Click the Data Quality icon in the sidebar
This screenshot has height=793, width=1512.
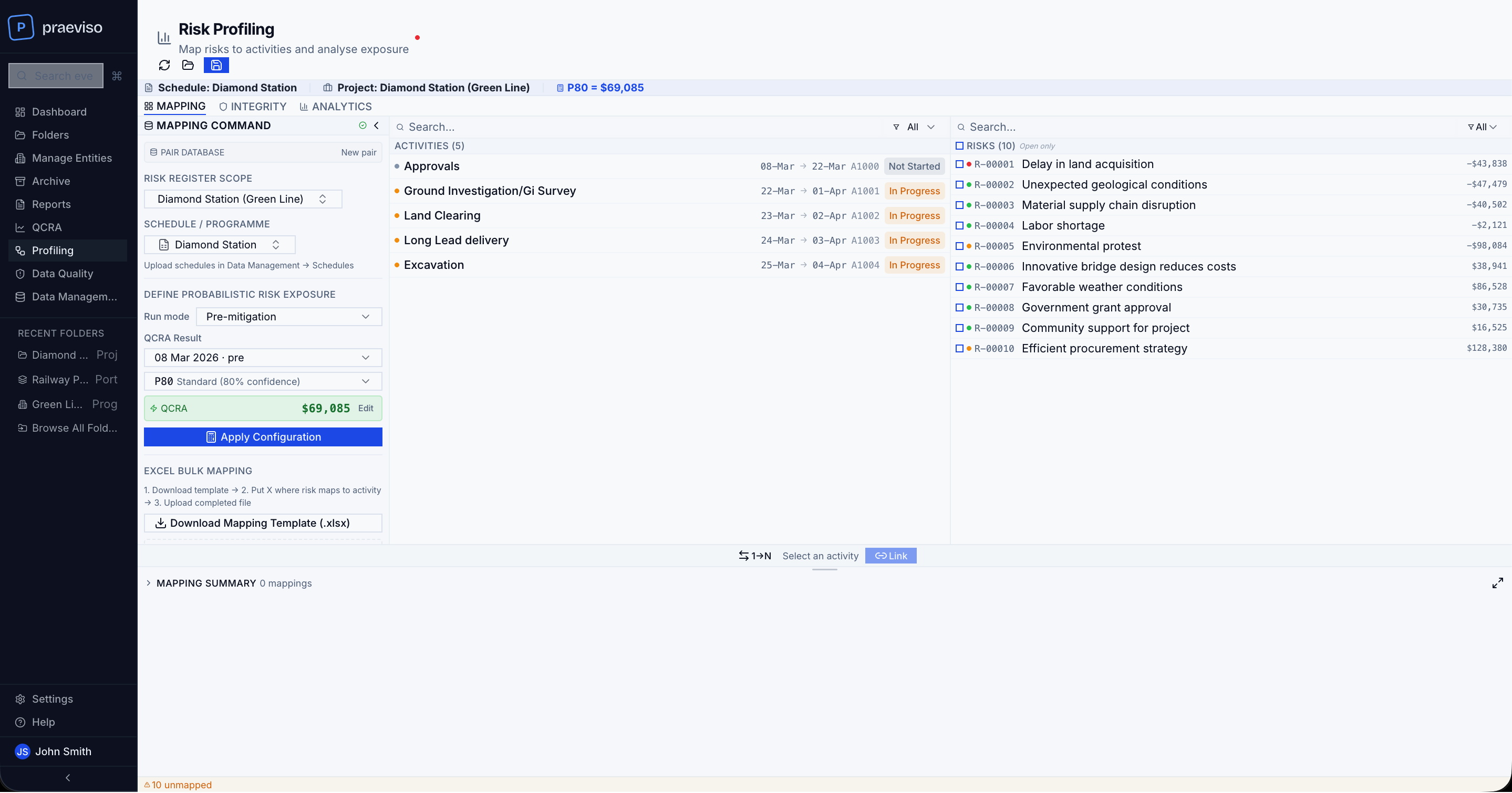20,273
